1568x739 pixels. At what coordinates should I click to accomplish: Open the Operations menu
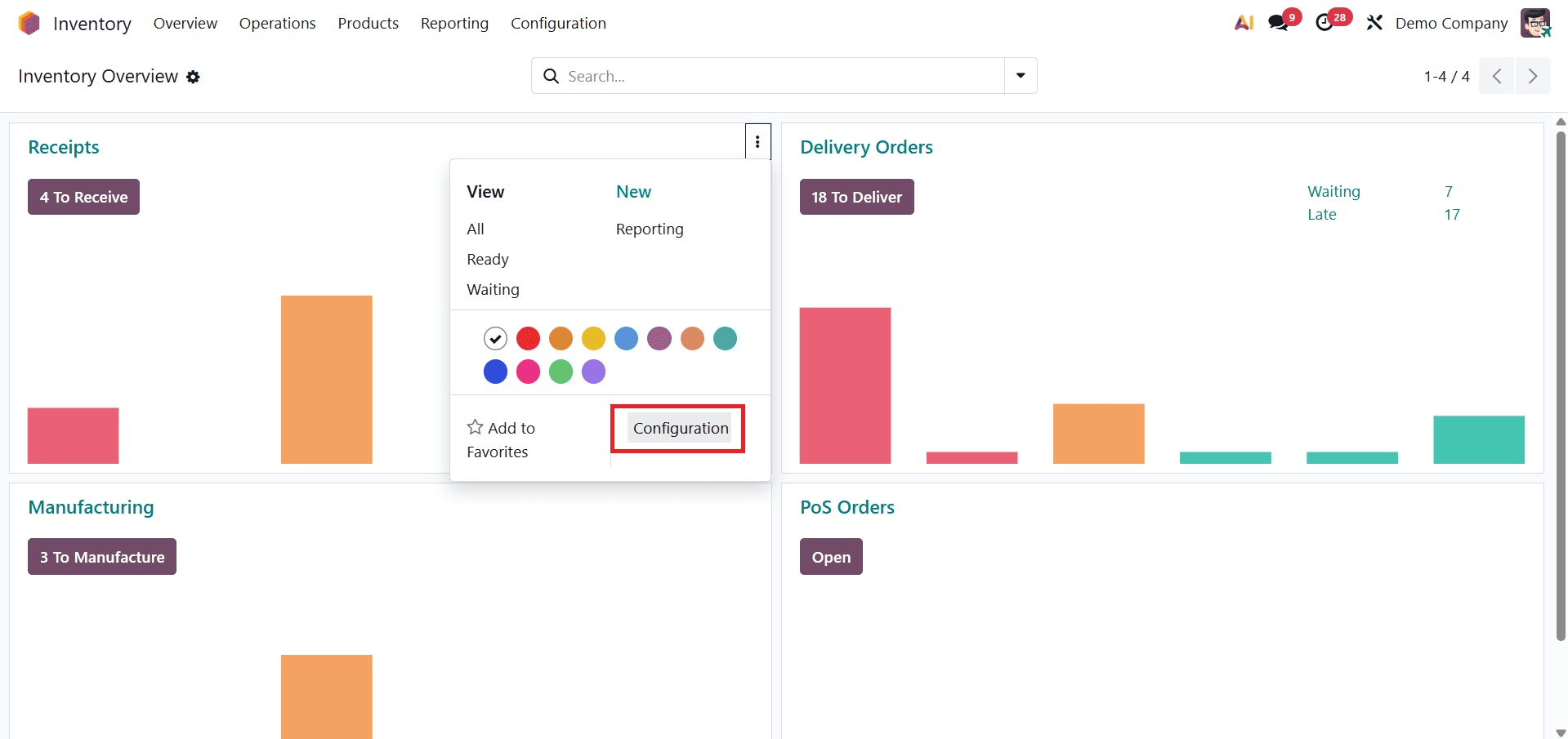(277, 23)
